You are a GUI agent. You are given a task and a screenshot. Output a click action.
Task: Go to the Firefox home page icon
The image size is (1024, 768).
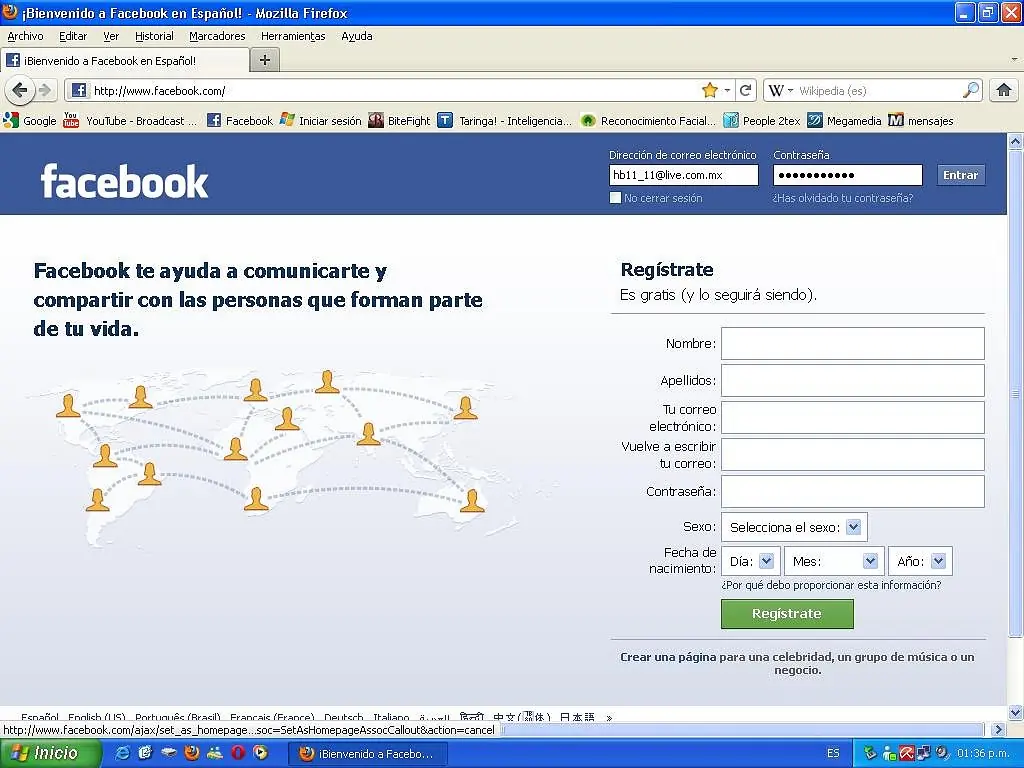coord(1004,90)
